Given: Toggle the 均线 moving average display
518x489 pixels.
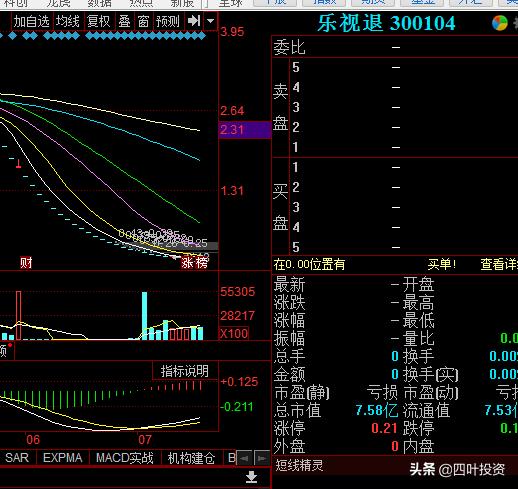Looking at the screenshot, I should (68, 21).
